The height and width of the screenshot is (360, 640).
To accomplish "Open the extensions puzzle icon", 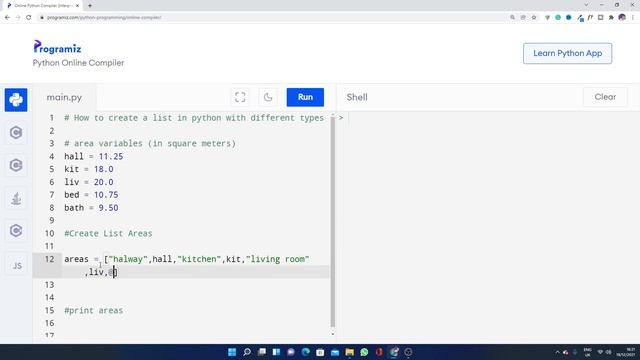I will point(611,18).
